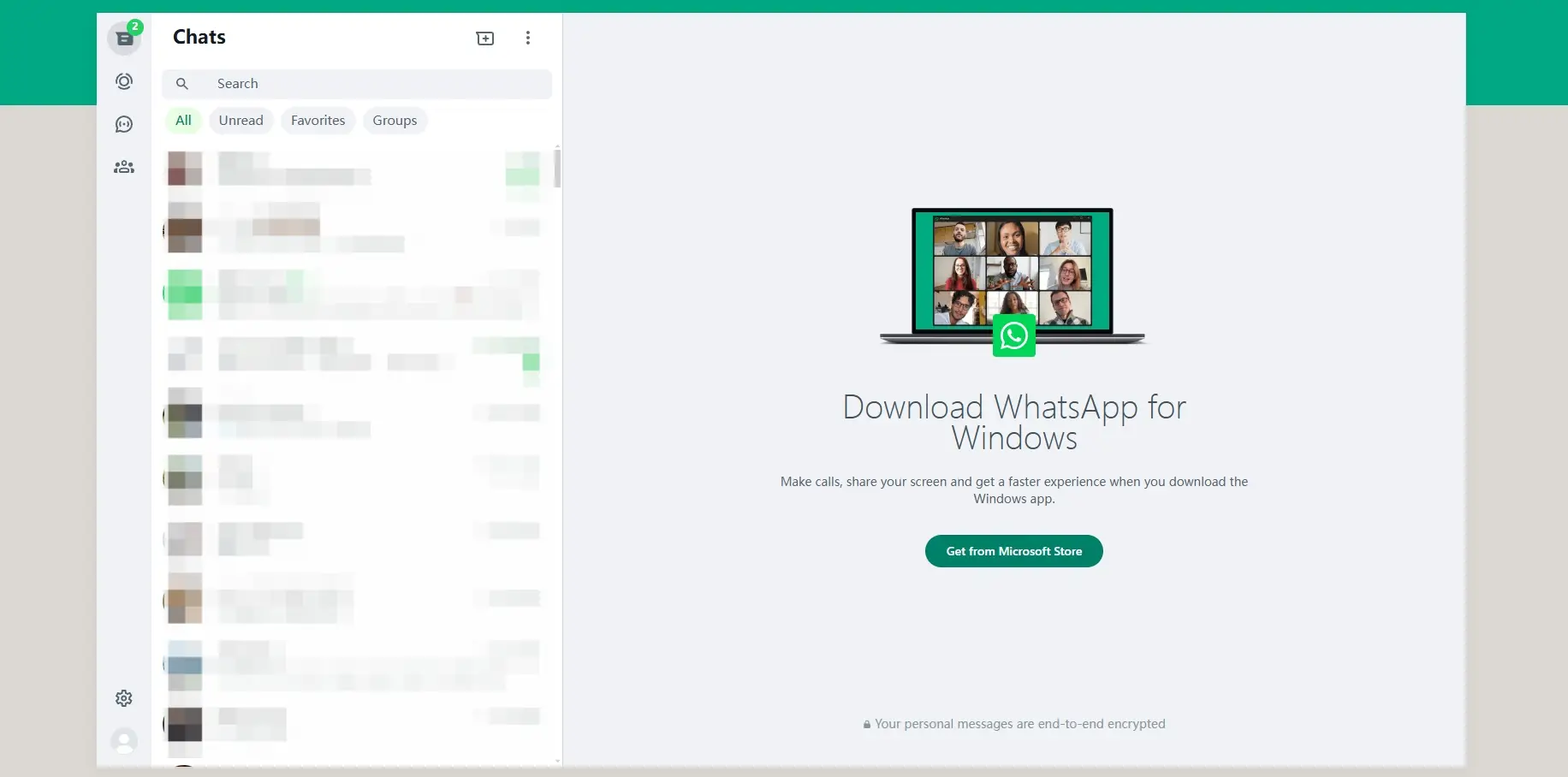The height and width of the screenshot is (777, 1568).
Task: Open the Status icon in sidebar
Action: coord(124,81)
